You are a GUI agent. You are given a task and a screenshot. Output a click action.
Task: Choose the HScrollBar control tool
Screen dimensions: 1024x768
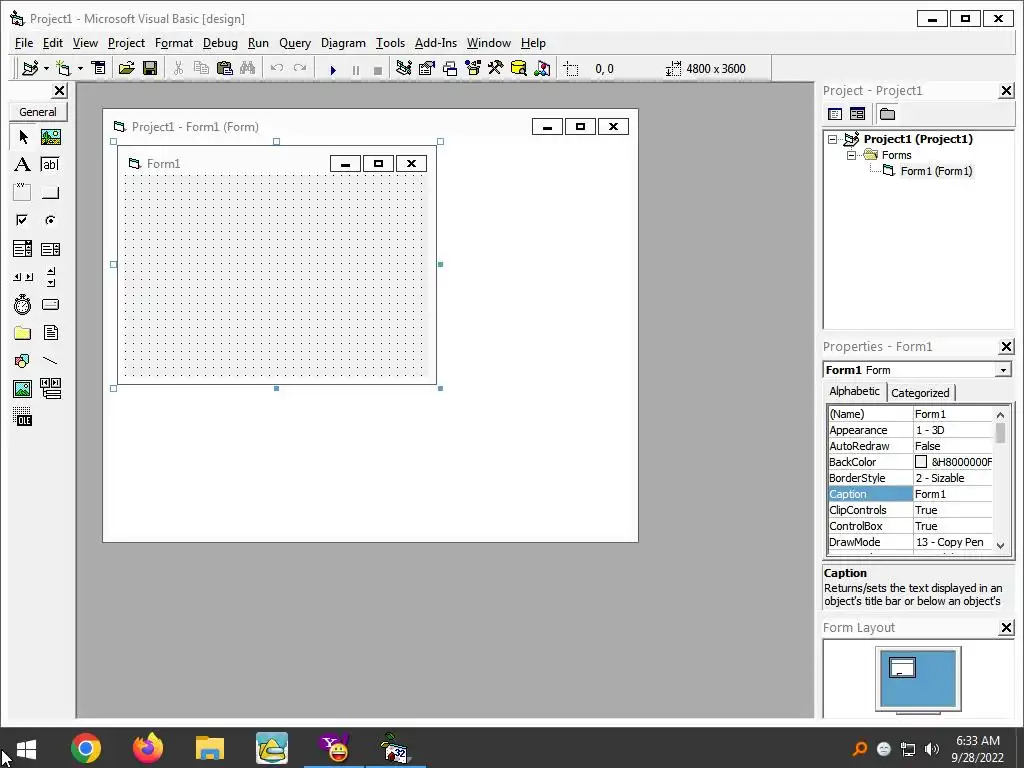click(23, 277)
